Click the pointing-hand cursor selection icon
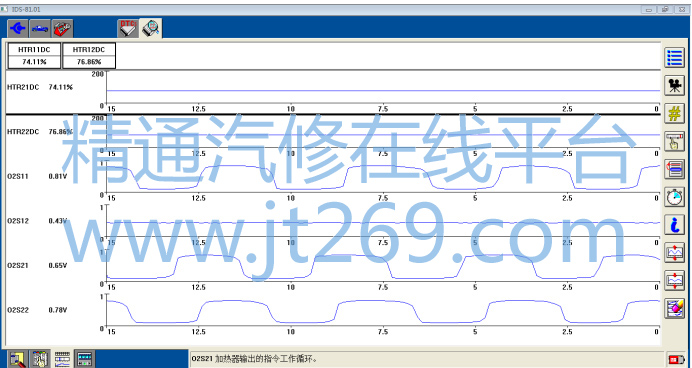This screenshot has width=692, height=368. tap(674, 141)
